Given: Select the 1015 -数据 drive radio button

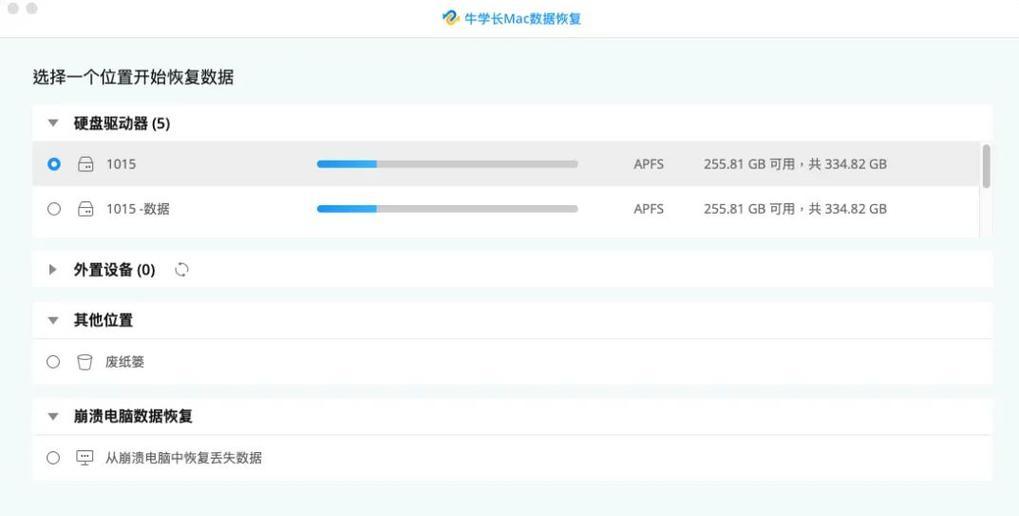Looking at the screenshot, I should point(54,209).
